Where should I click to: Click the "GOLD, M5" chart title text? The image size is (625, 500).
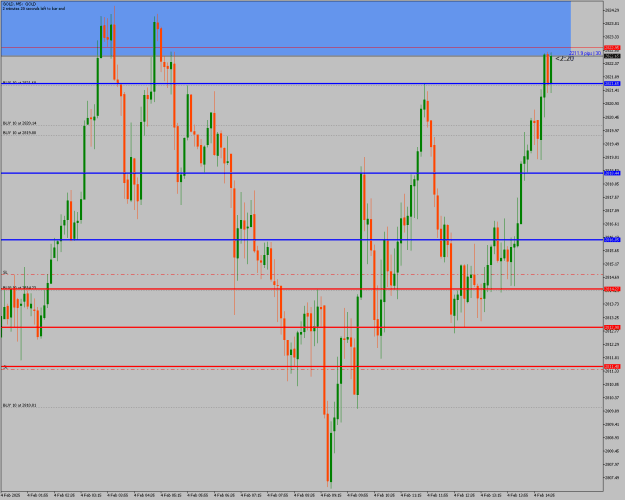[19, 4]
